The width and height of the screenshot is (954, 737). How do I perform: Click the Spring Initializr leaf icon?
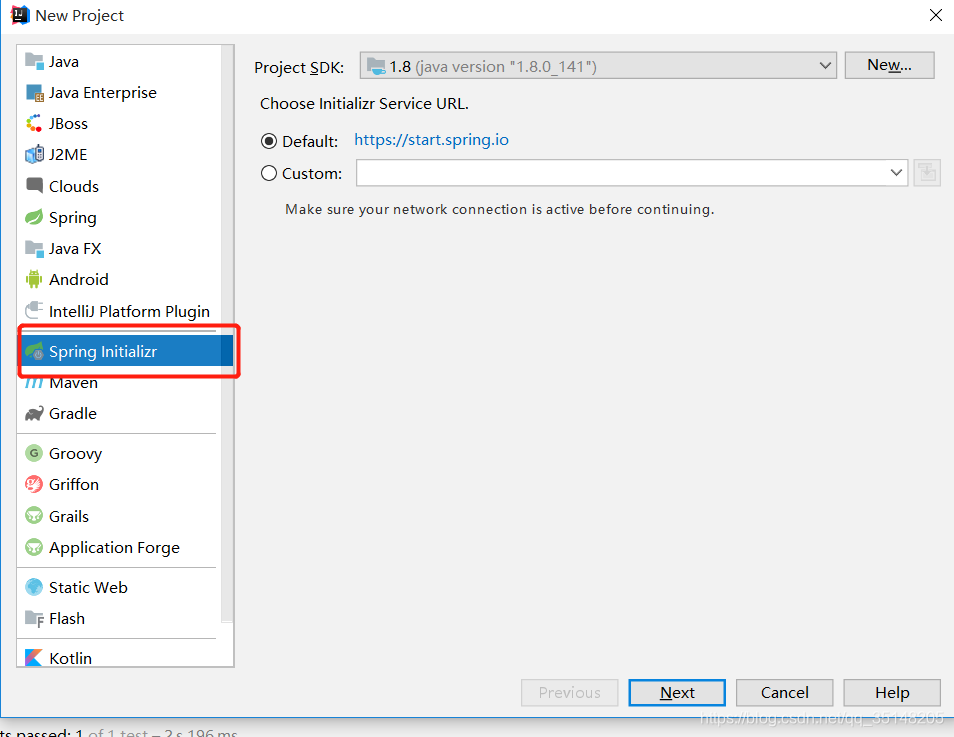(34, 351)
